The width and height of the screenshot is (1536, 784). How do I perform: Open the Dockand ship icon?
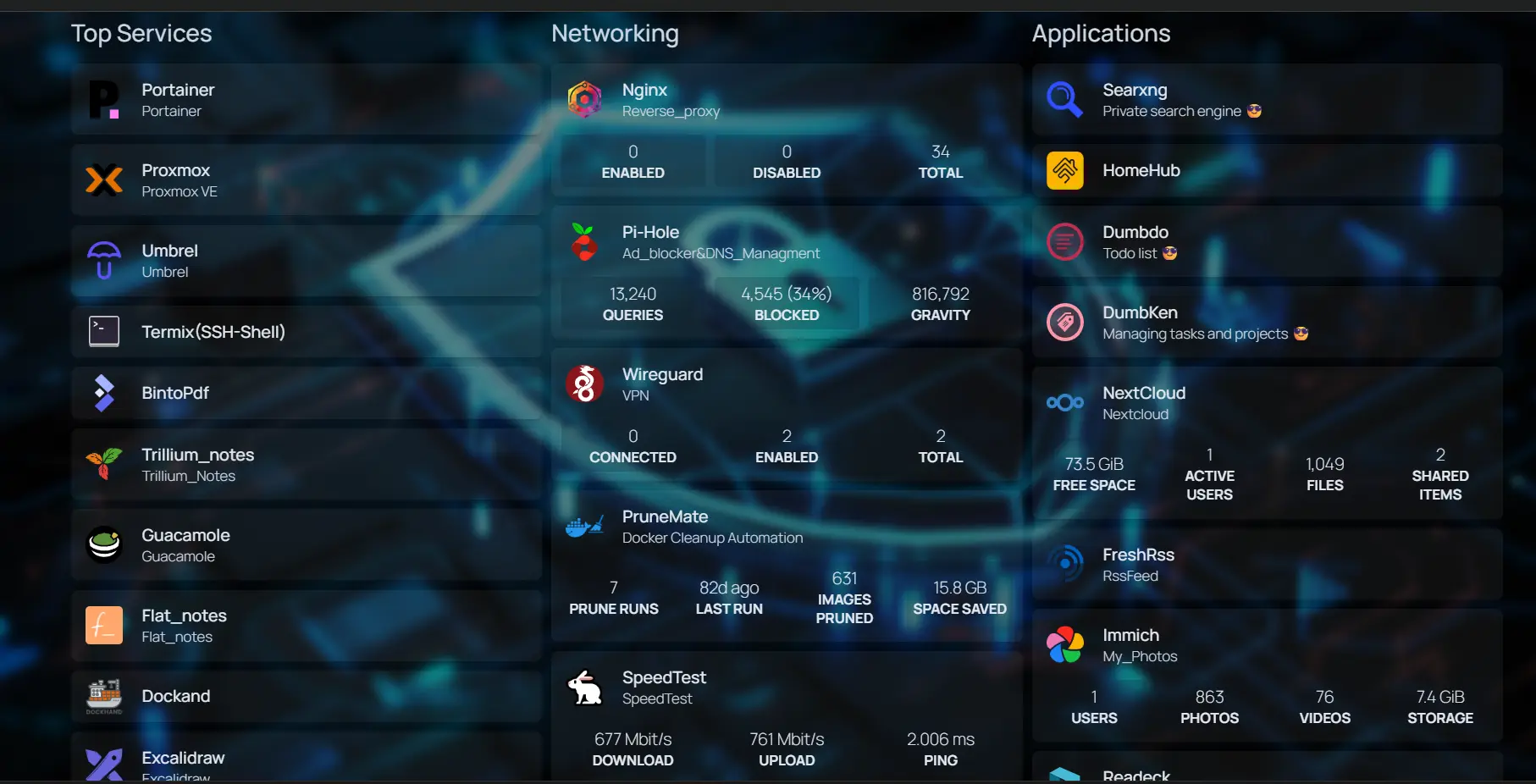[x=104, y=696]
